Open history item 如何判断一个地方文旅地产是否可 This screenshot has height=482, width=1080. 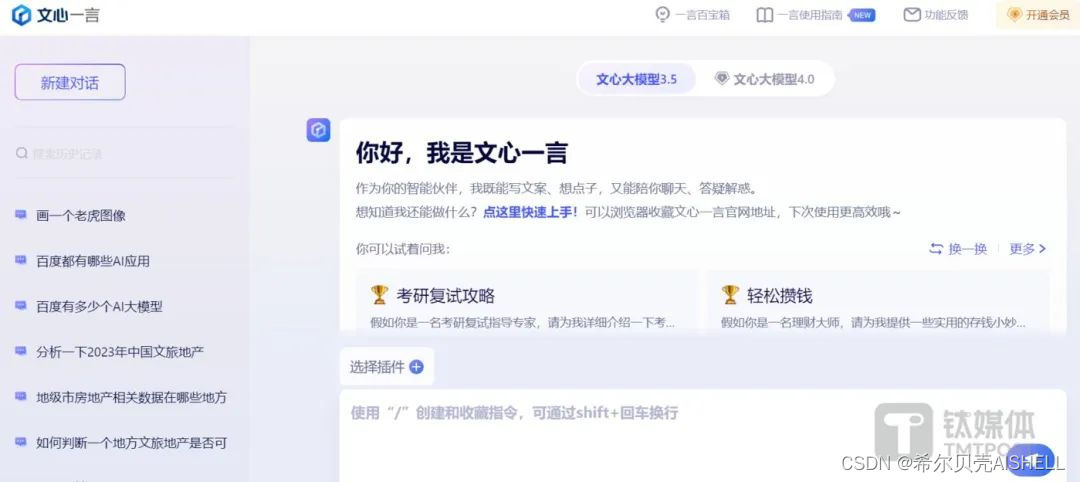click(x=132, y=443)
